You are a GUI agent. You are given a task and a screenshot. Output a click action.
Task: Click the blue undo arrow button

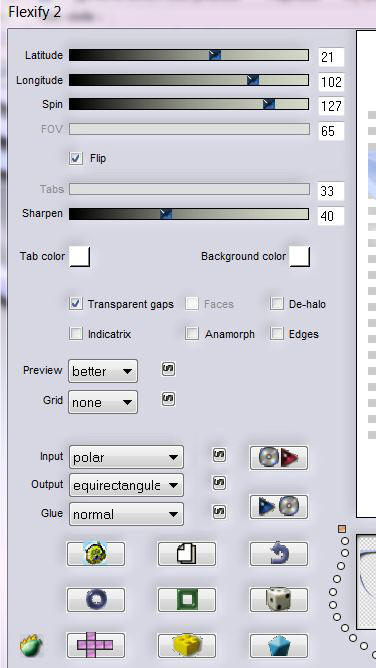[x=279, y=554]
